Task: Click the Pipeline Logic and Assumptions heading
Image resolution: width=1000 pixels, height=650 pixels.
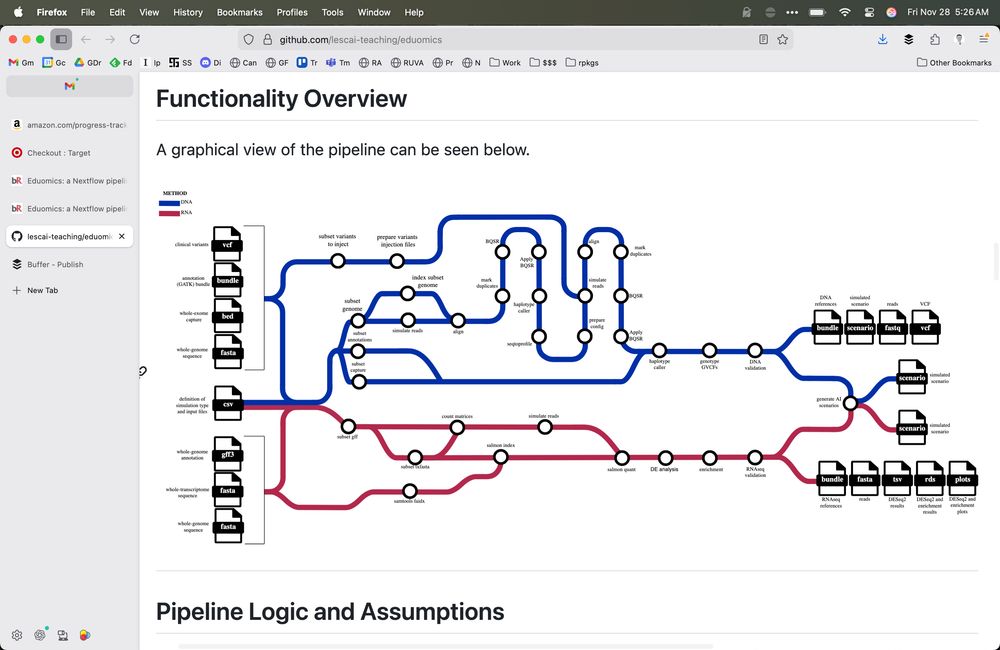Action: [330, 612]
